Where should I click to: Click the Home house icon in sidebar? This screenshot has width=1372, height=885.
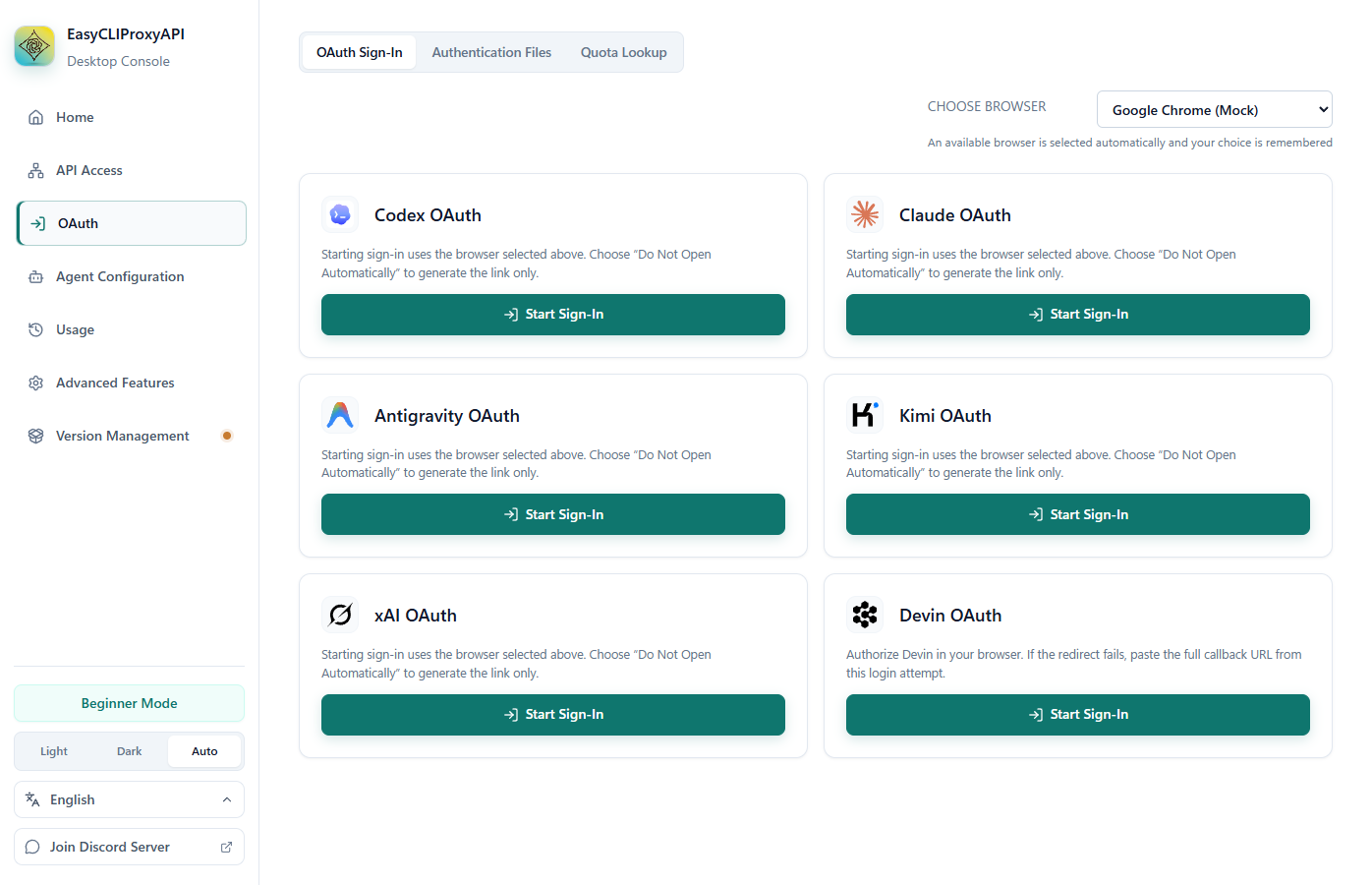coord(35,117)
